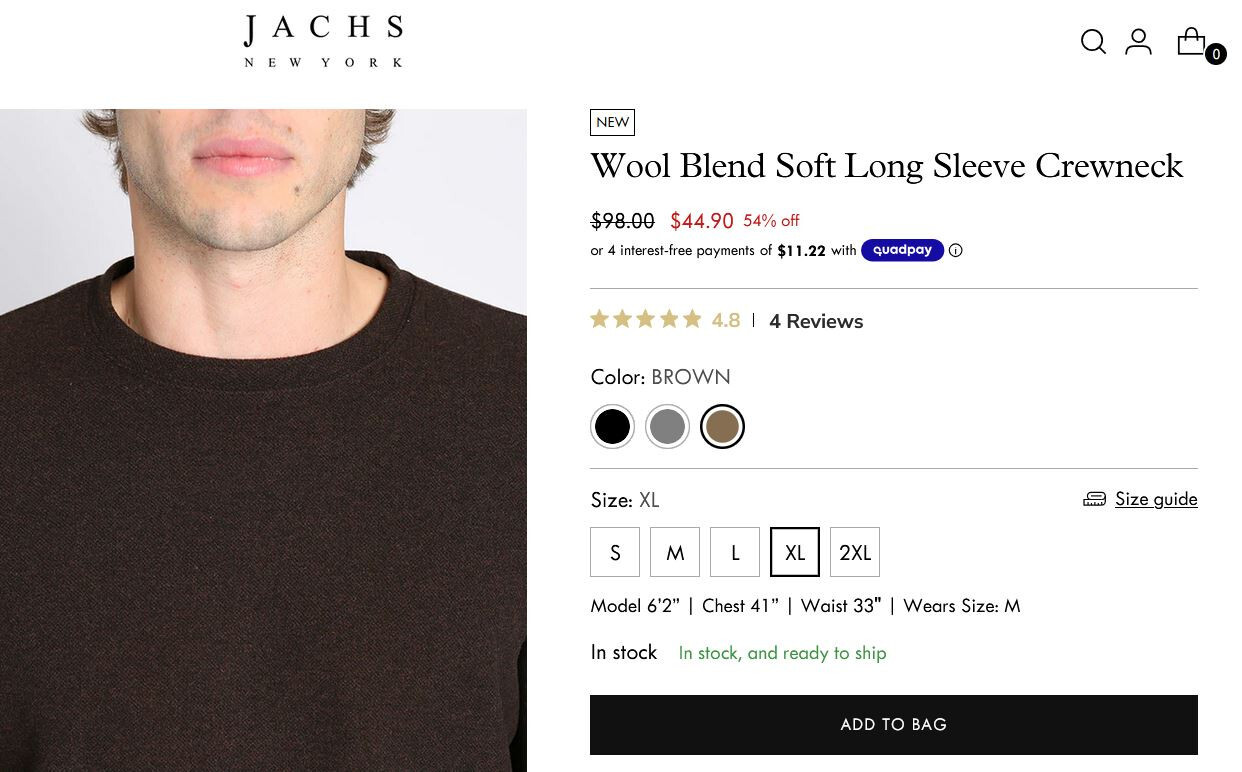Pick size 2XL
Screen dimensions: 1242x772
(855, 552)
